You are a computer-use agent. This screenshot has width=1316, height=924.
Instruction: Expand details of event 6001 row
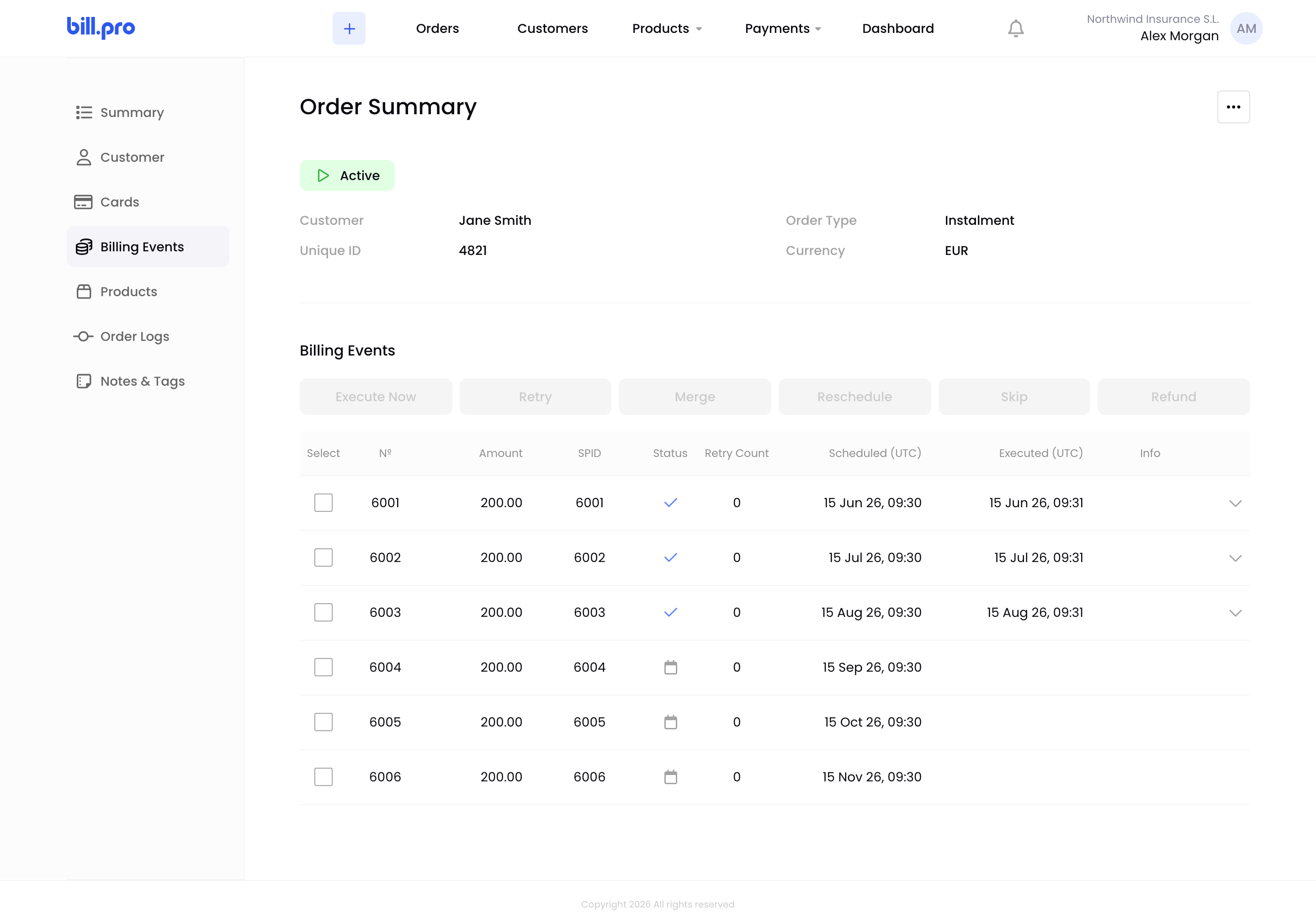point(1235,503)
